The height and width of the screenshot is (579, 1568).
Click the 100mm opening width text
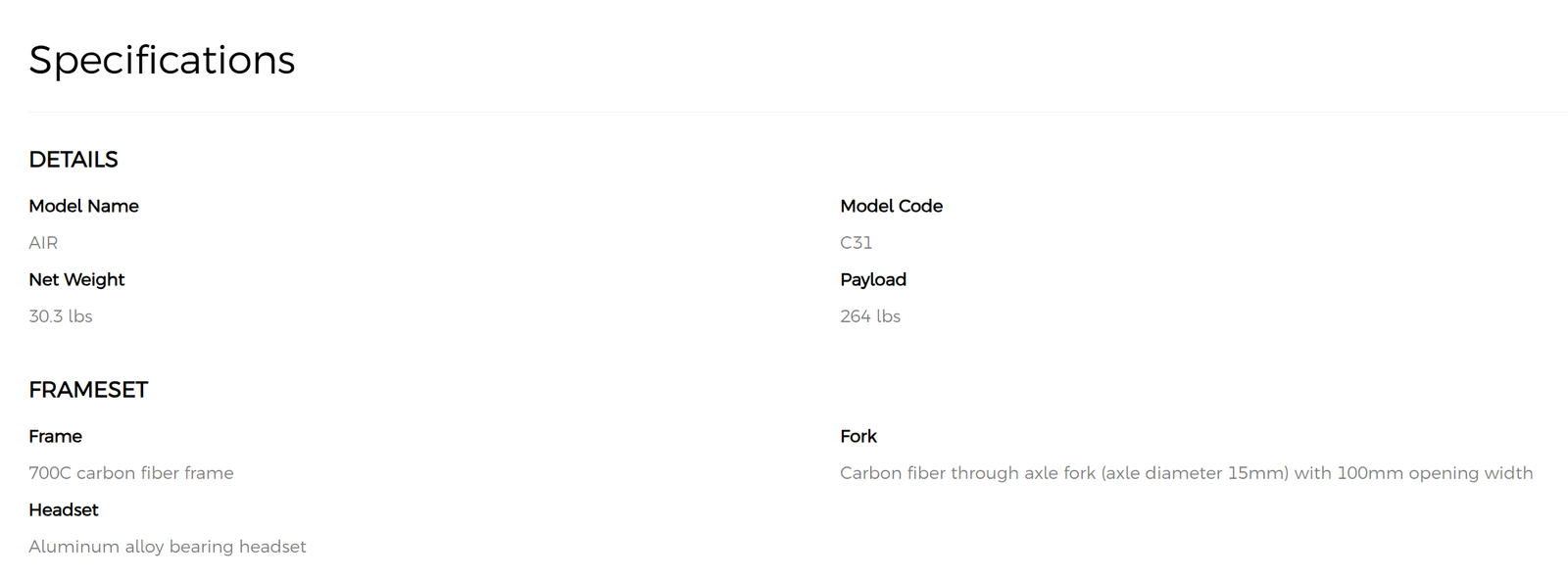(1435, 473)
